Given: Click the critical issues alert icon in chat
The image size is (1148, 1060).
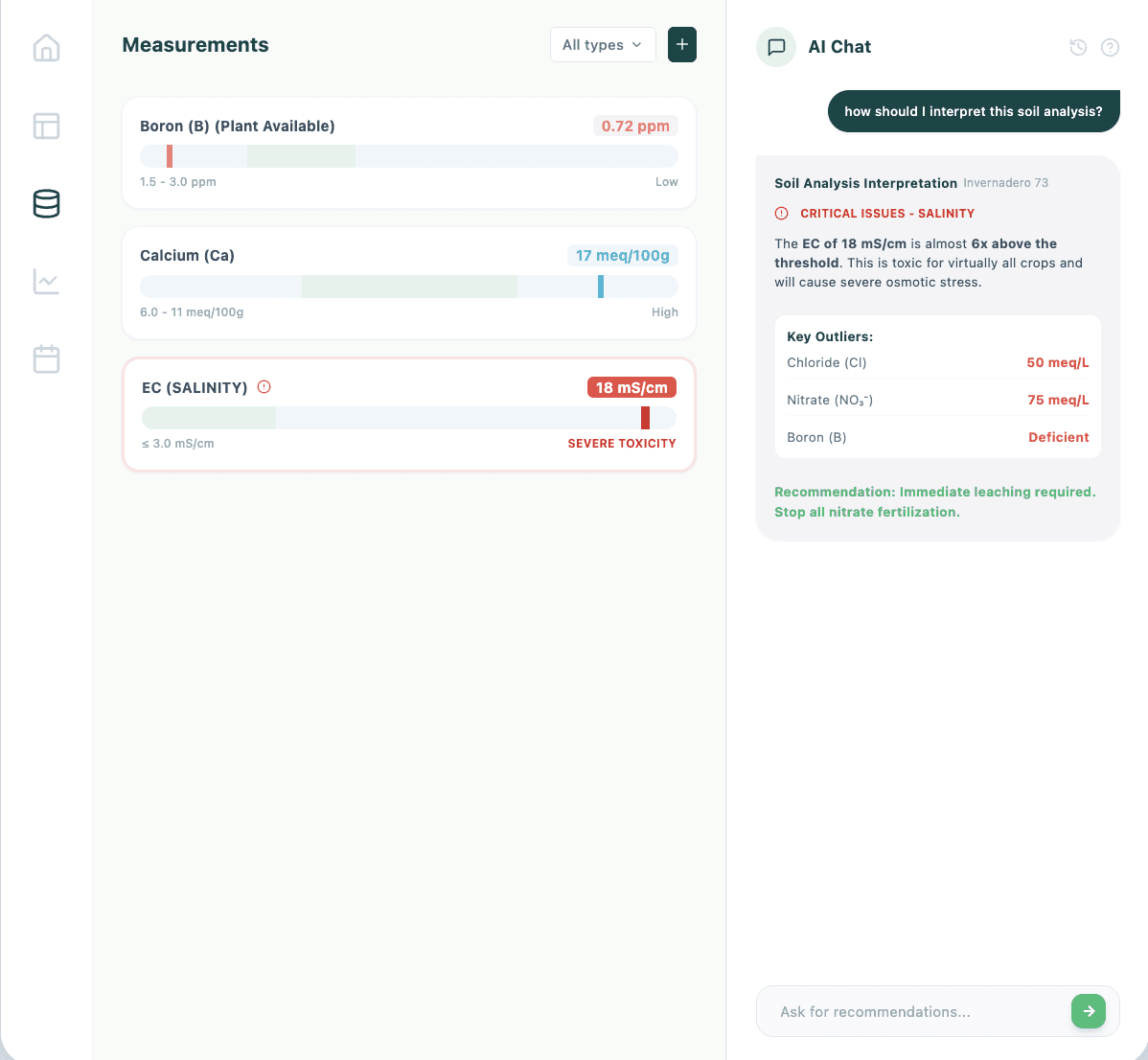Looking at the screenshot, I should tap(780, 213).
